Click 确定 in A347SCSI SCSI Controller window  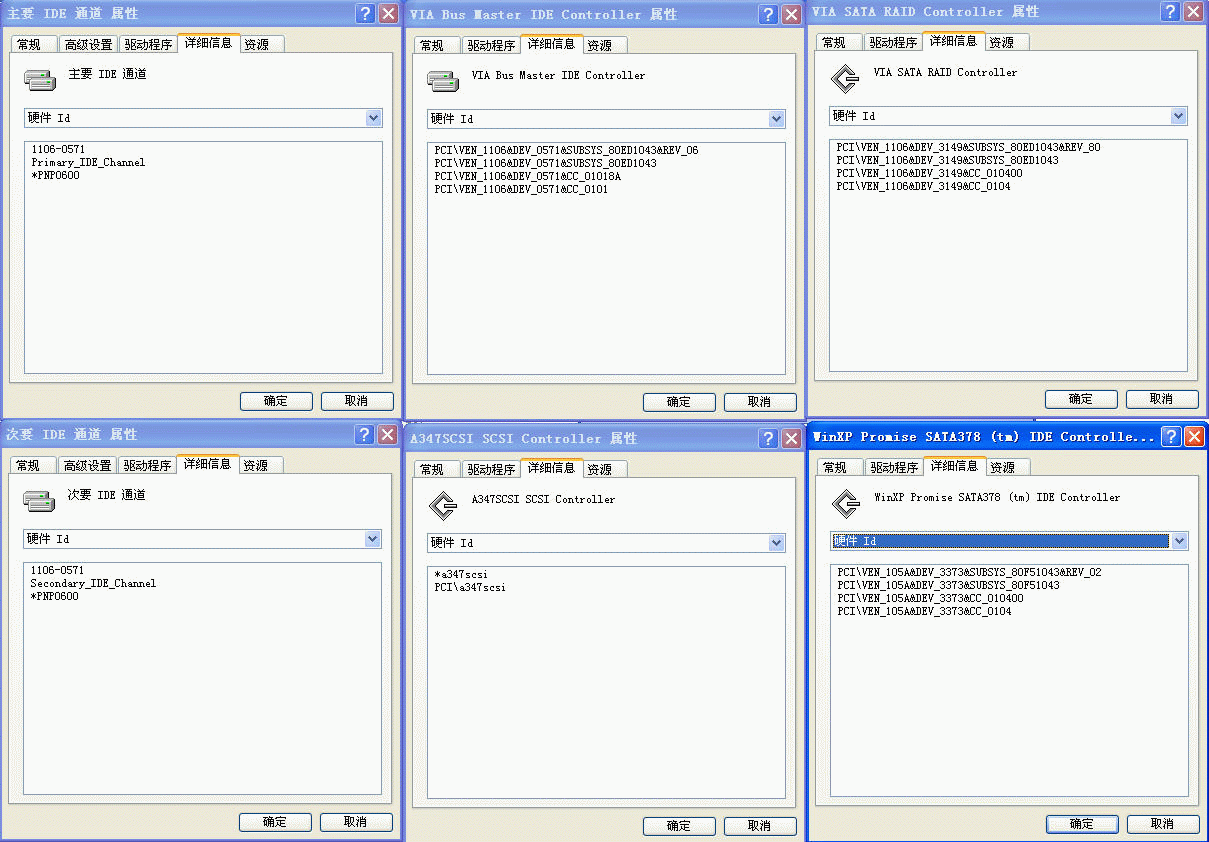(679, 826)
